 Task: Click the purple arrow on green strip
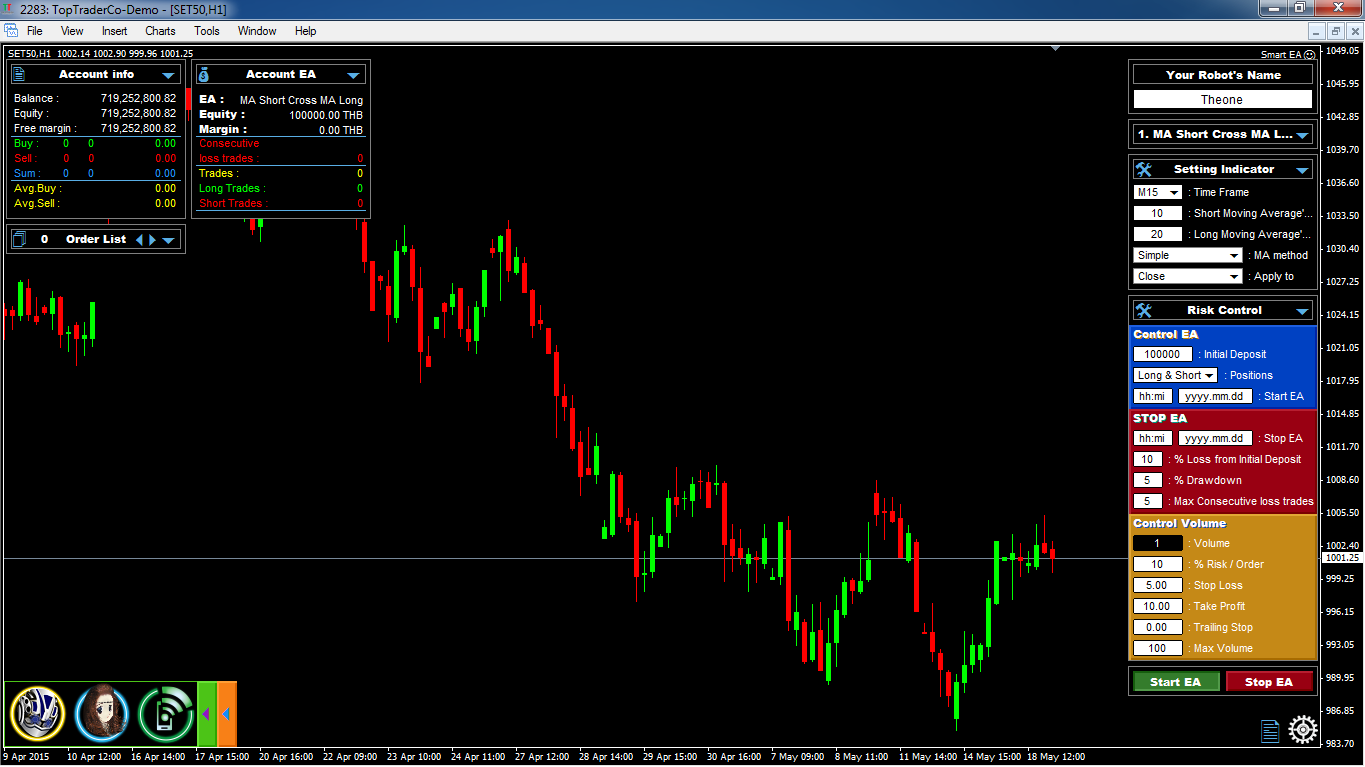(206, 713)
